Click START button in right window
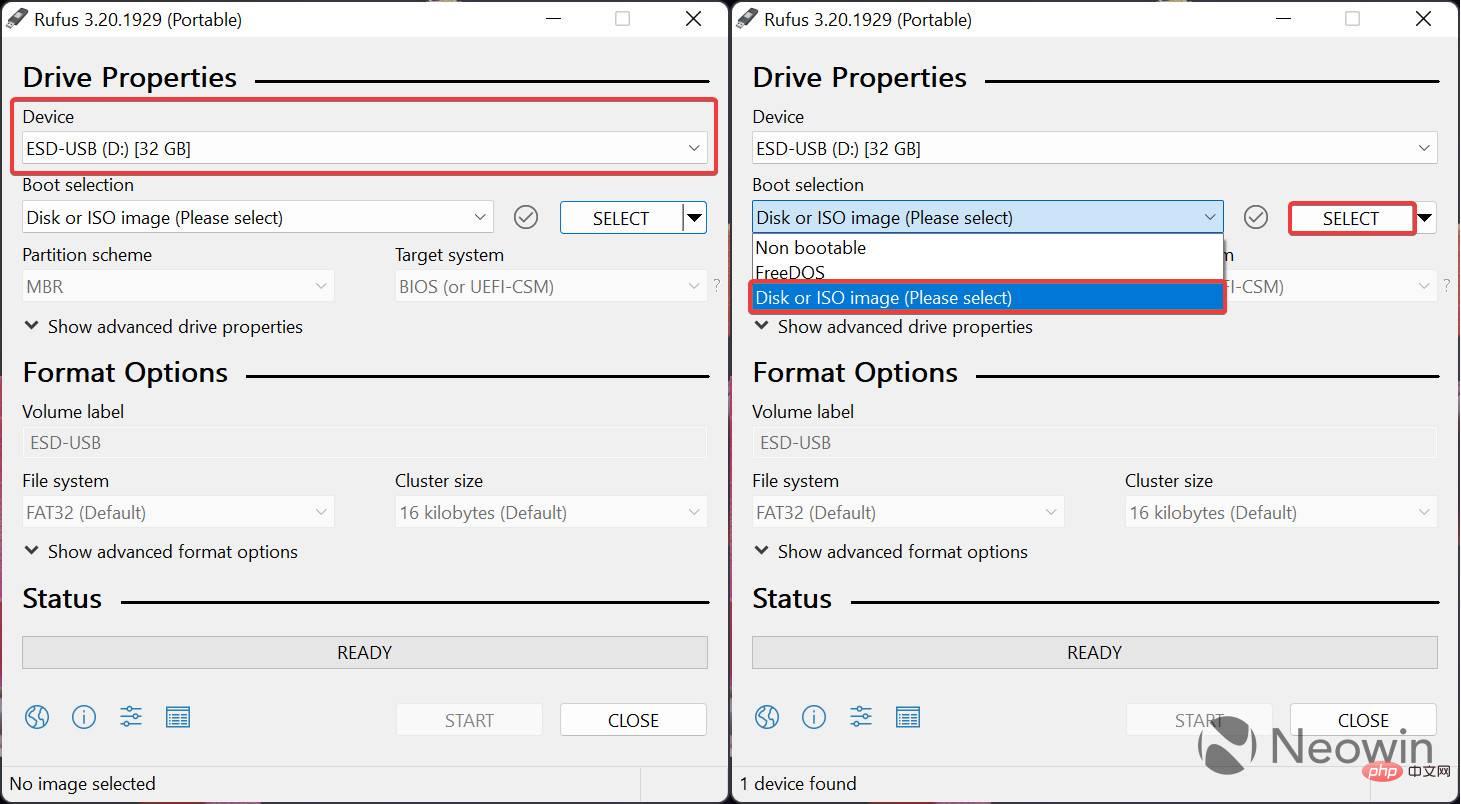This screenshot has width=1461, height=804. [x=1199, y=720]
